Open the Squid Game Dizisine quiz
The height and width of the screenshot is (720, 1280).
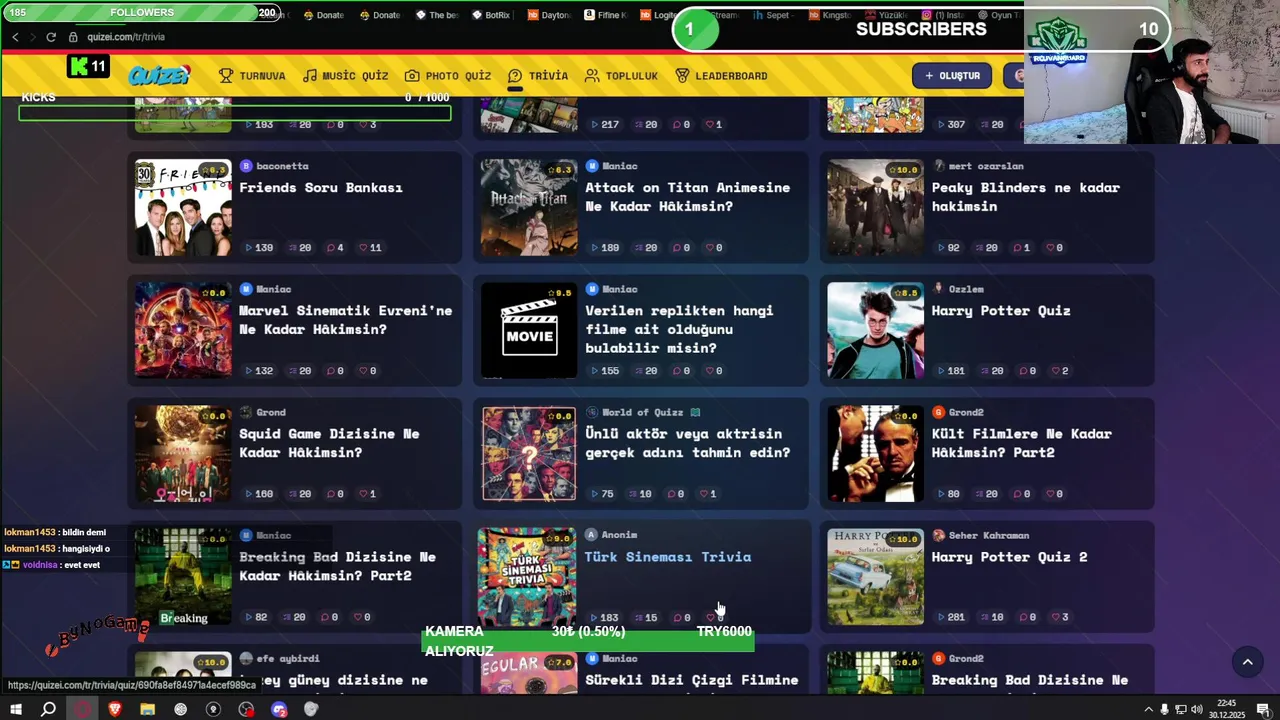pos(329,443)
